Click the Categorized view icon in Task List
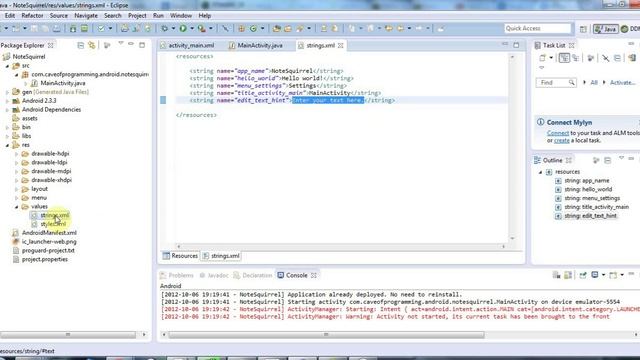The image size is (640, 360). 564,58
